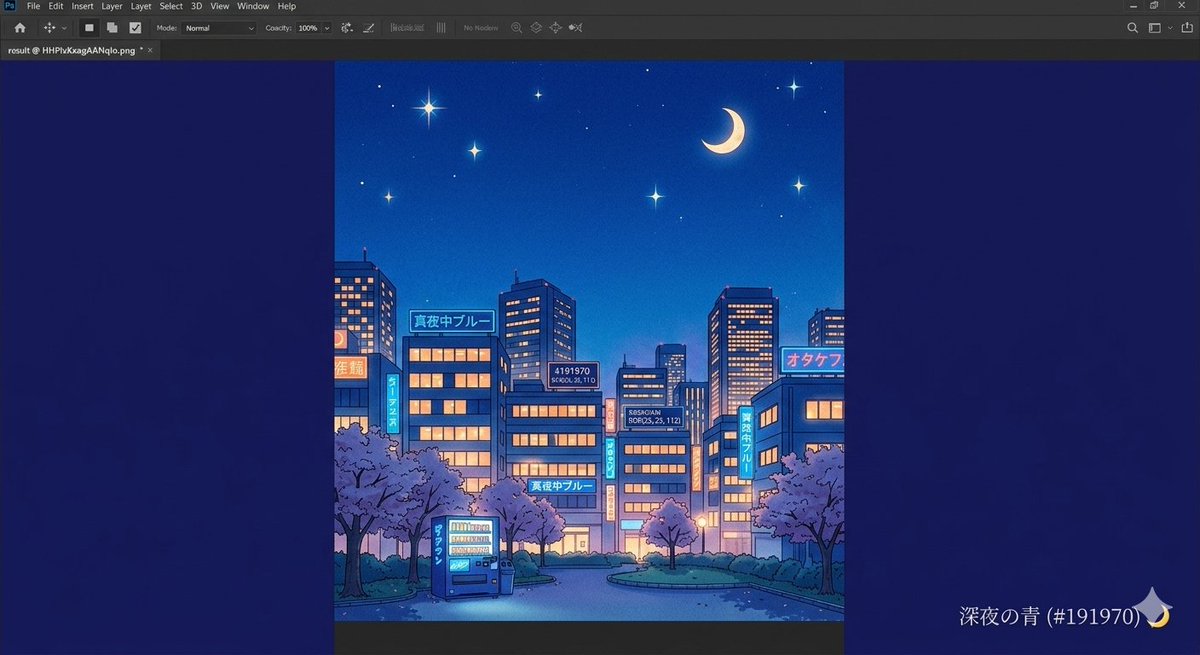Open the search magnifier icon at top right

[1133, 28]
